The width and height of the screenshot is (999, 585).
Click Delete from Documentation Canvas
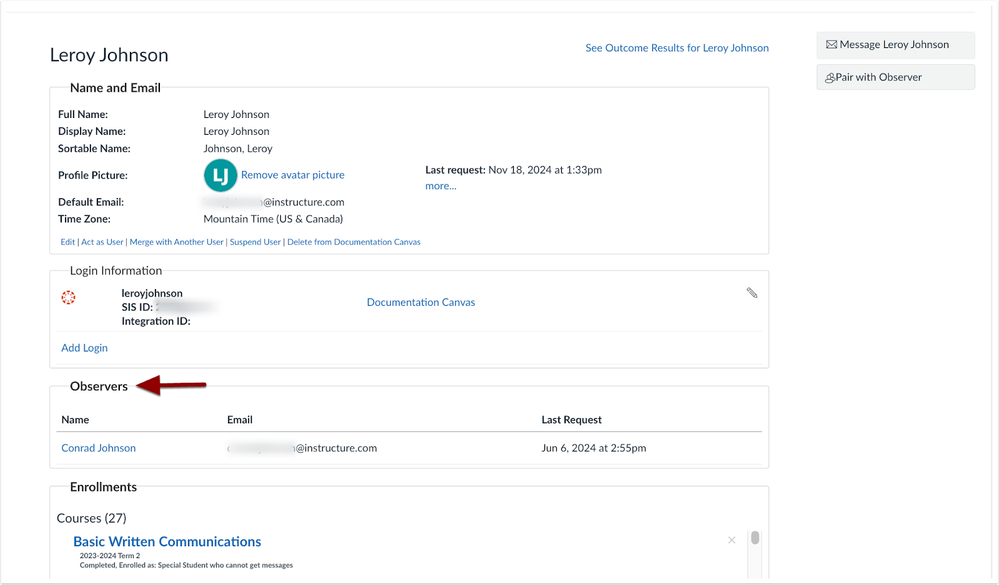(x=354, y=242)
